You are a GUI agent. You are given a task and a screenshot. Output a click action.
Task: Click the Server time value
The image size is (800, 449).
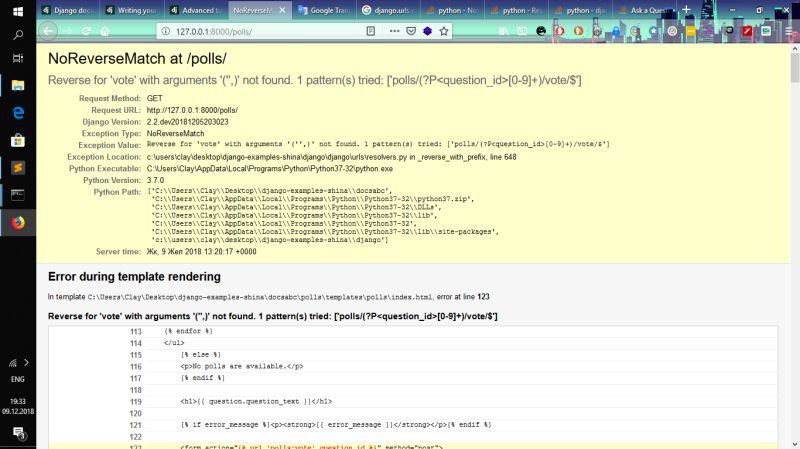click(x=202, y=252)
